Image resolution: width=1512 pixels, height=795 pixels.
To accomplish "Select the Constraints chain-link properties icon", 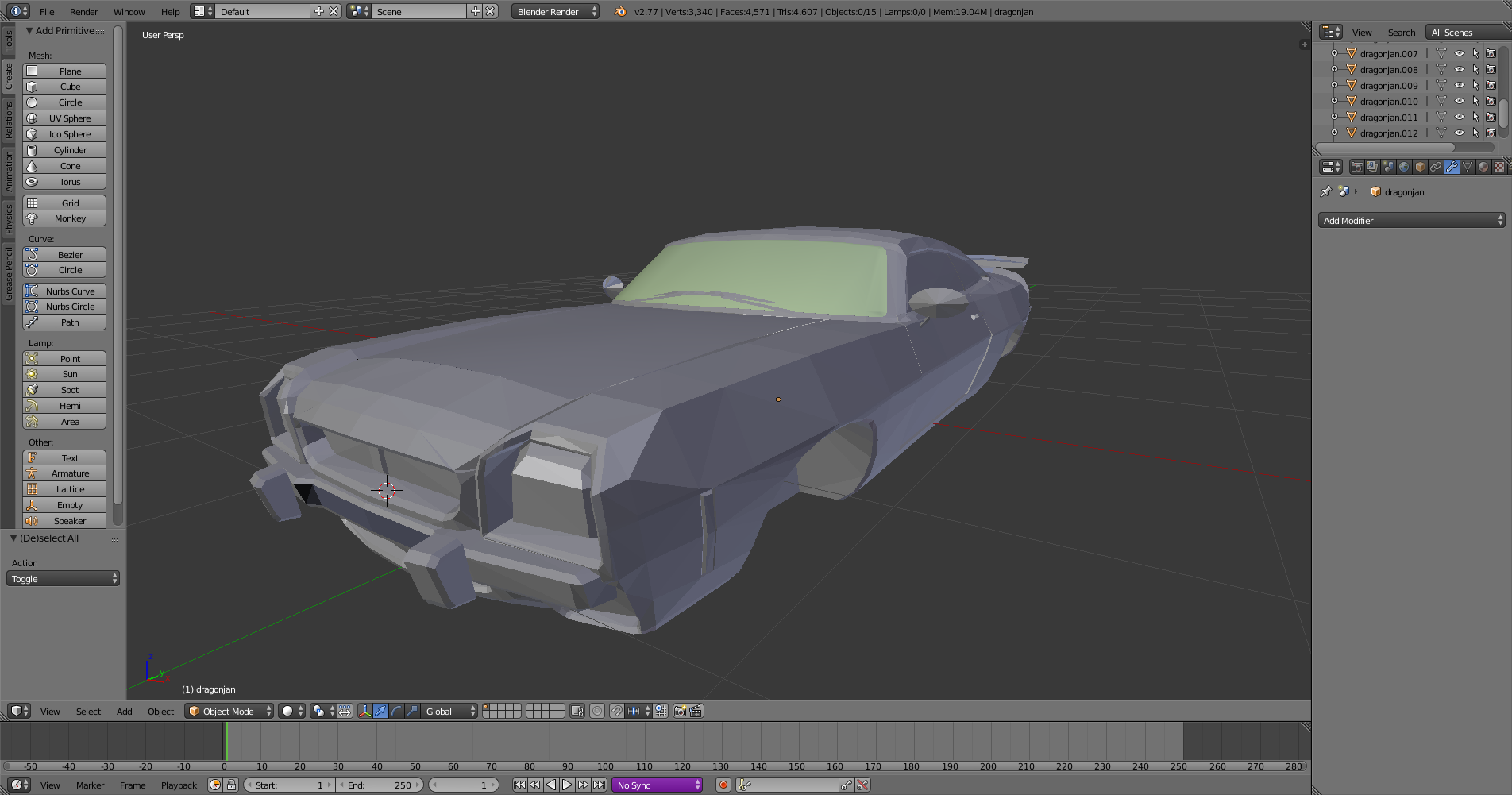I will [1436, 167].
